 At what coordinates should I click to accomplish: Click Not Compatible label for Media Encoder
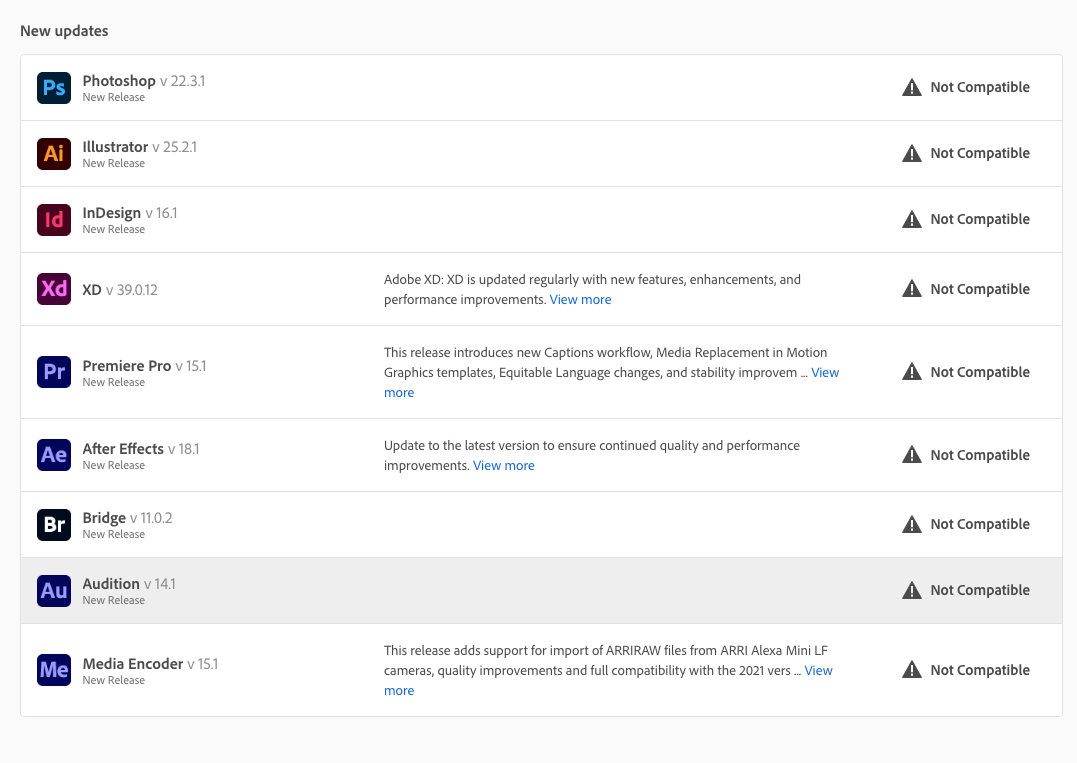pos(980,670)
